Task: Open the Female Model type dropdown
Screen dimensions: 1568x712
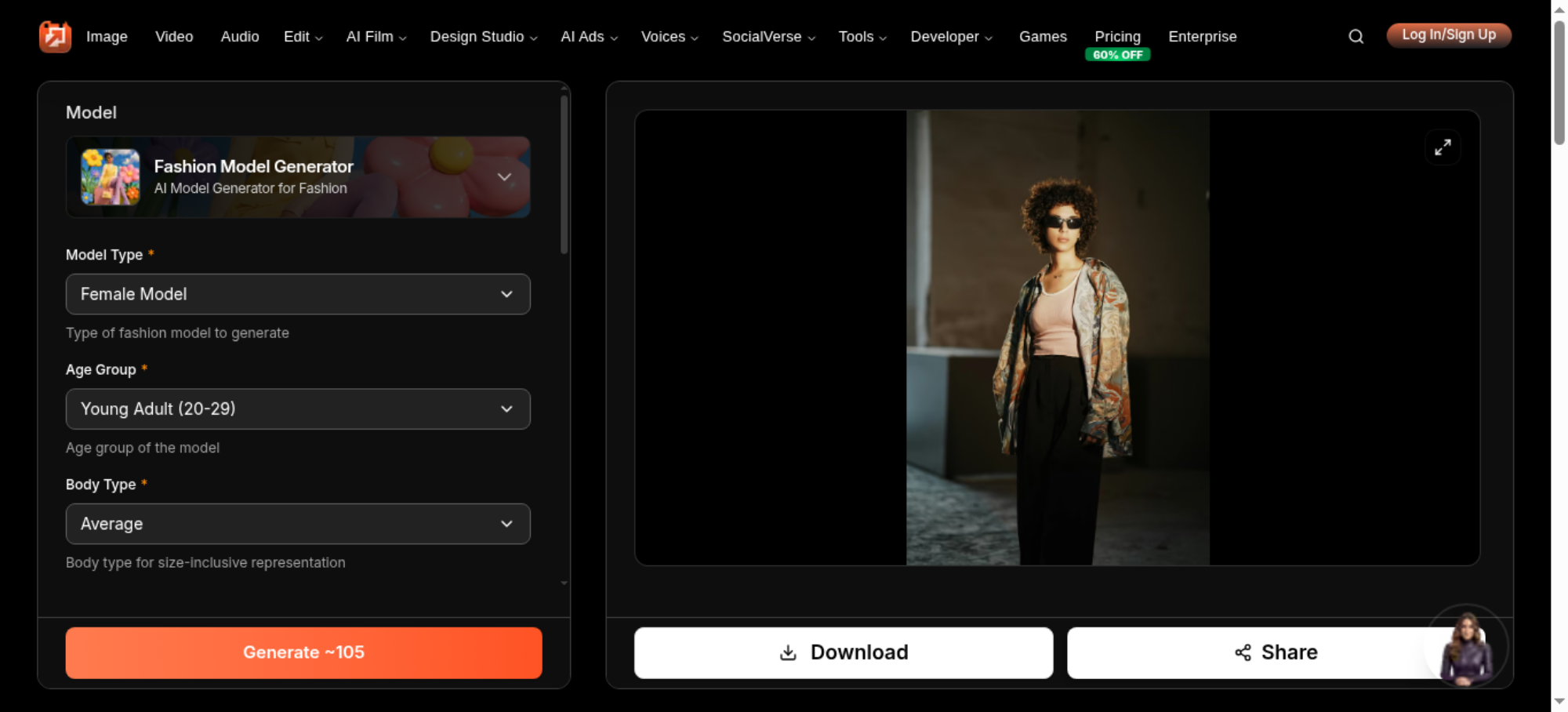Action: tap(298, 294)
